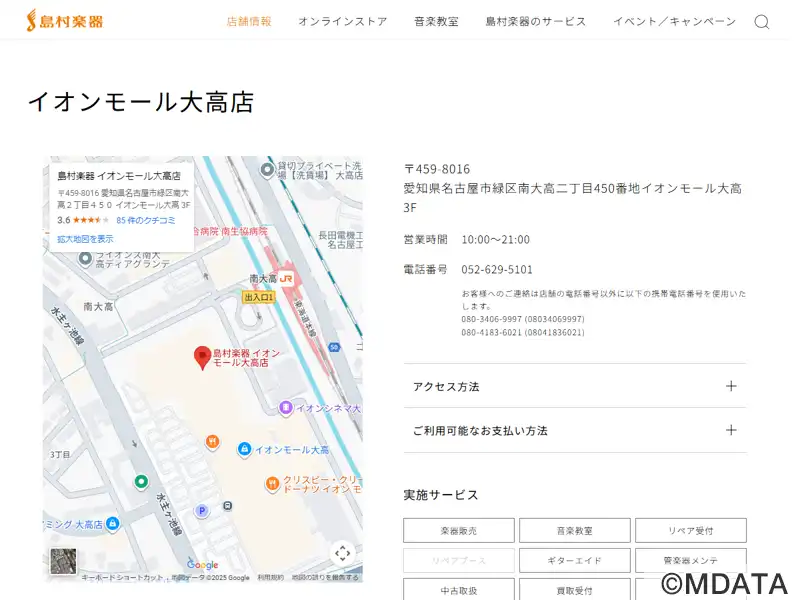Screen dimensions: 800x600
Task: Click the postal code 〒459-8016 text
Action: click(437, 169)
